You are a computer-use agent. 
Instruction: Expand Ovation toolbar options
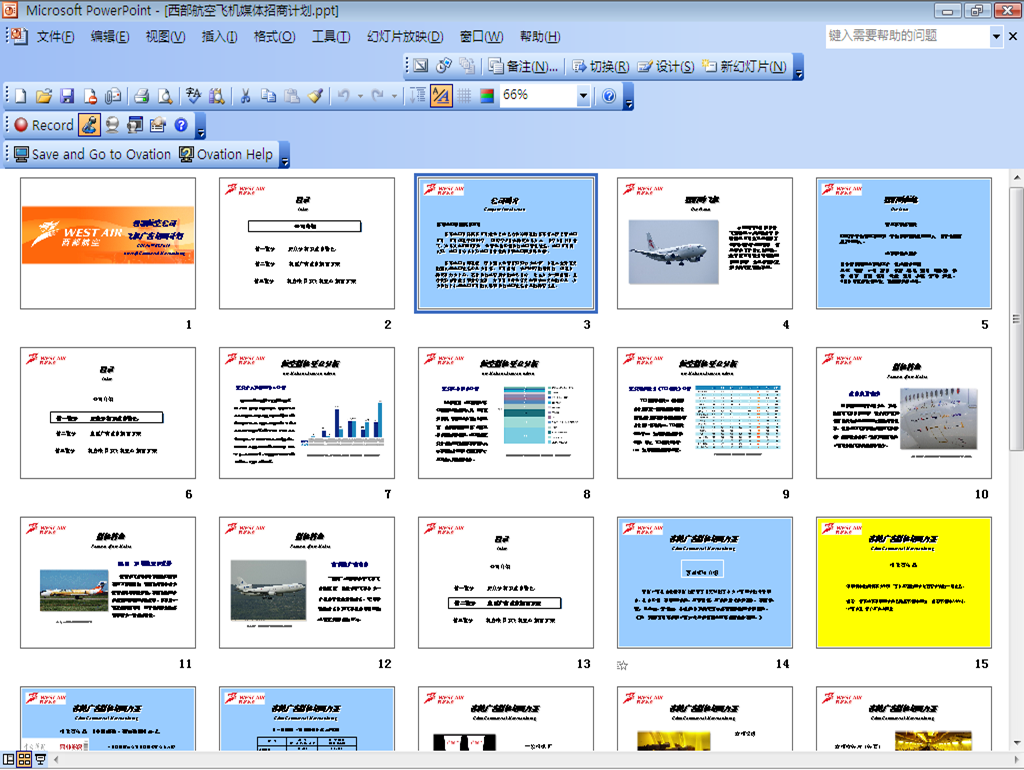click(x=285, y=155)
